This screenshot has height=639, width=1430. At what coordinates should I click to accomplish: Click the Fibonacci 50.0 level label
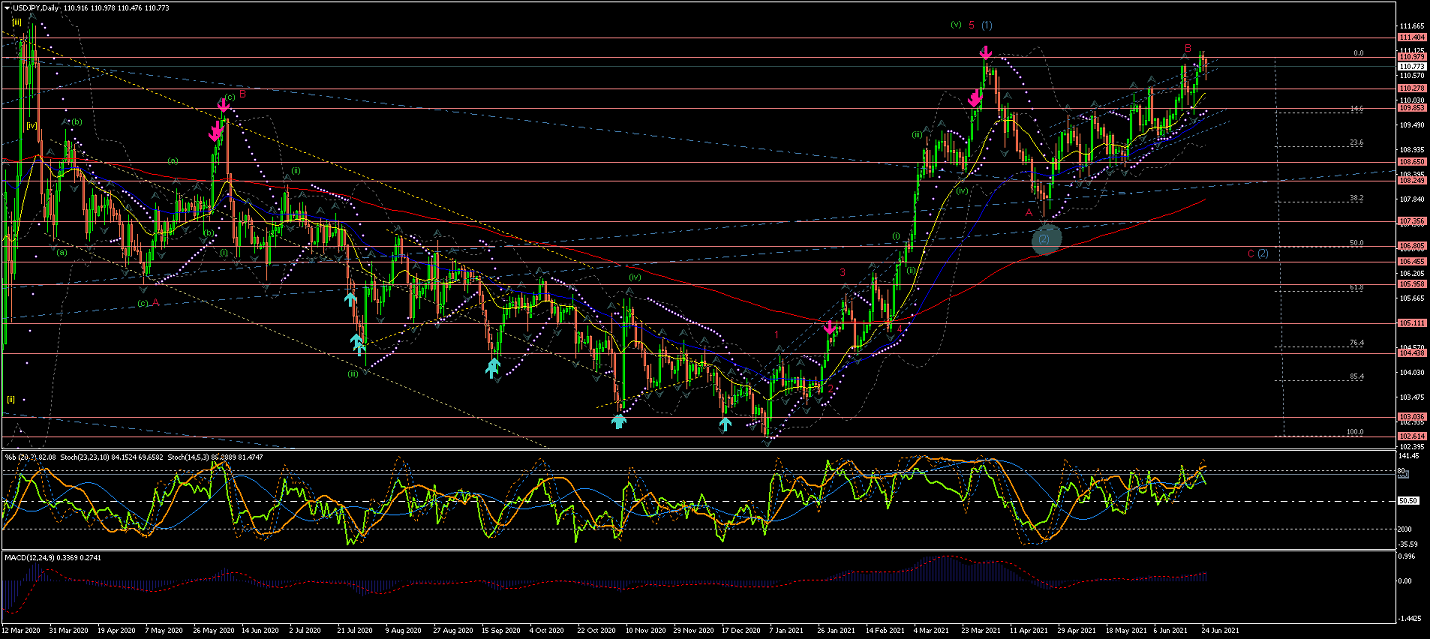(1356, 242)
